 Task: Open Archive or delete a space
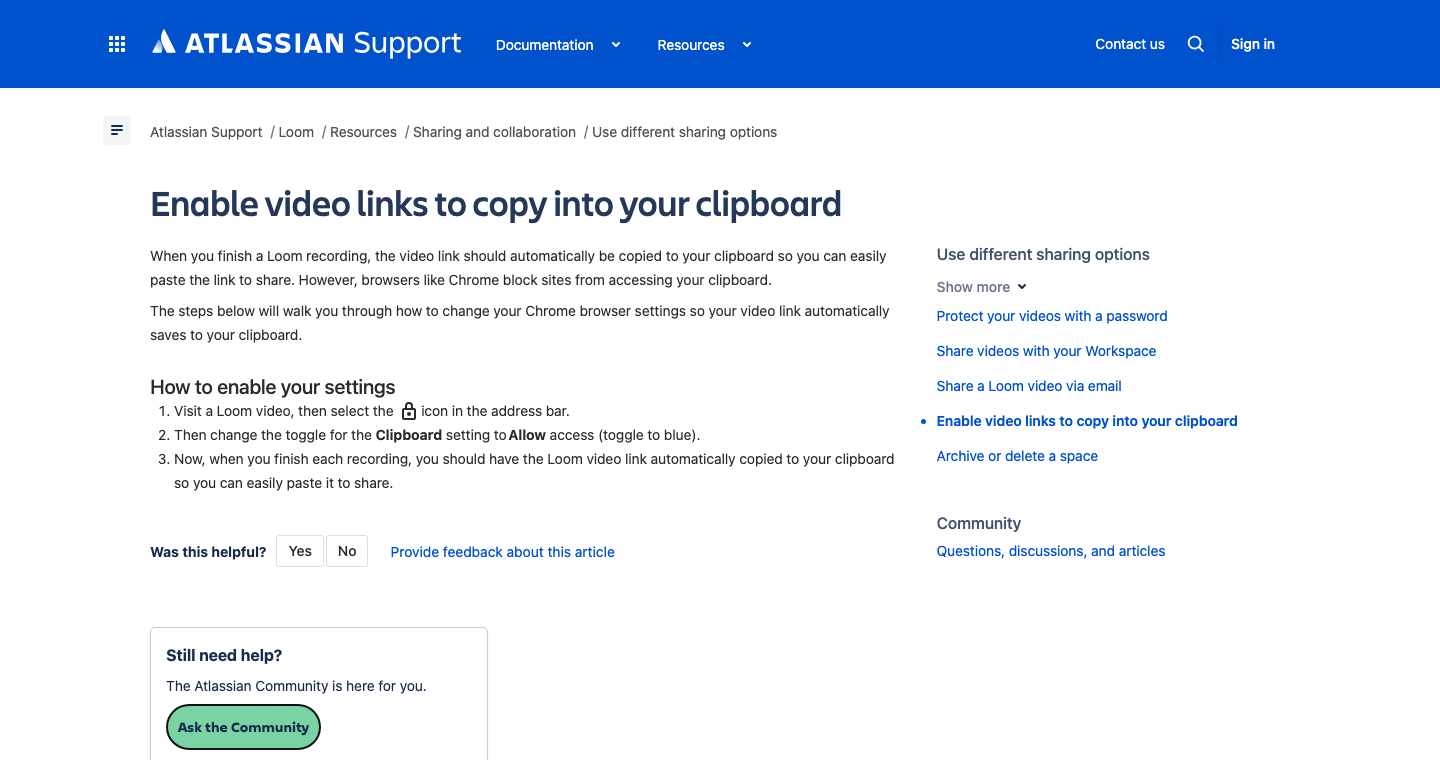[x=1017, y=456]
